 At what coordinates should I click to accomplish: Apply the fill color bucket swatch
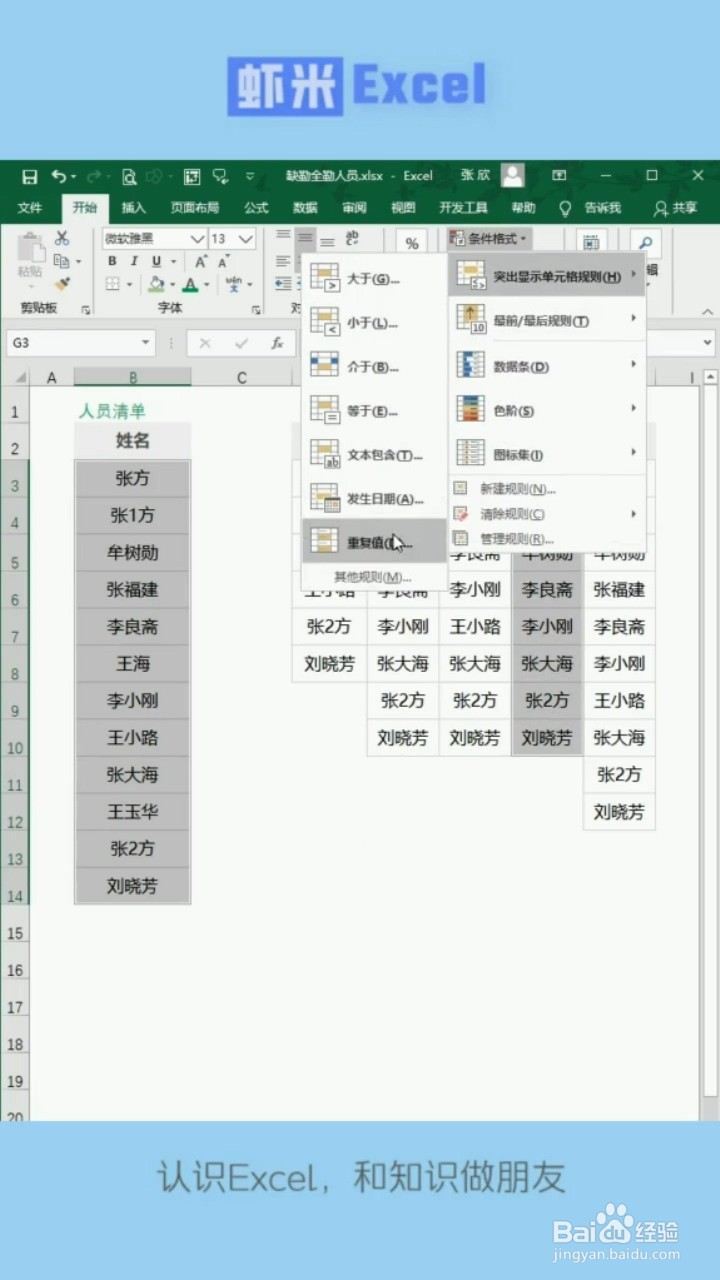click(156, 284)
